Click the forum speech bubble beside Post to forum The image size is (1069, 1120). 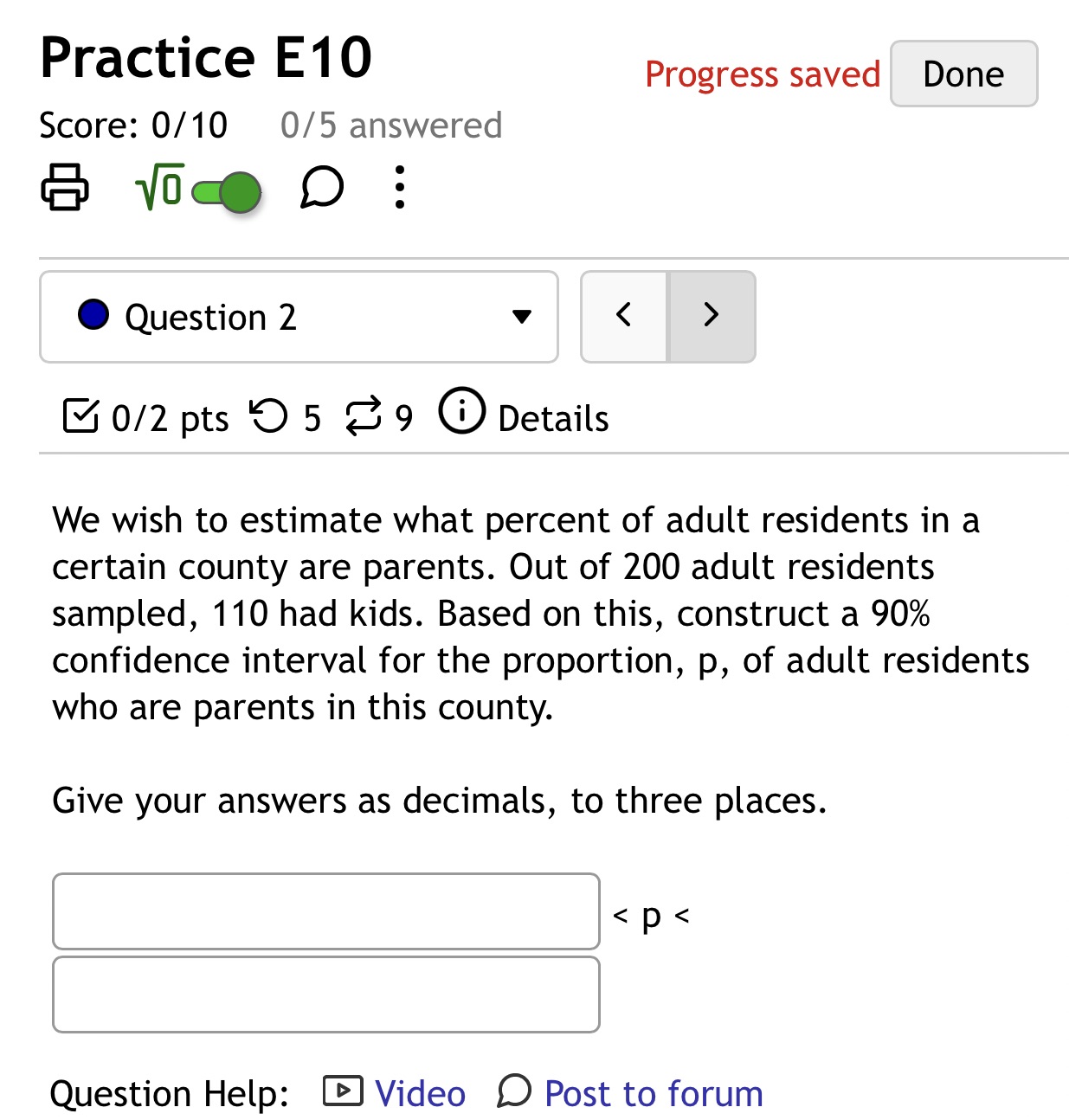[x=514, y=1093]
